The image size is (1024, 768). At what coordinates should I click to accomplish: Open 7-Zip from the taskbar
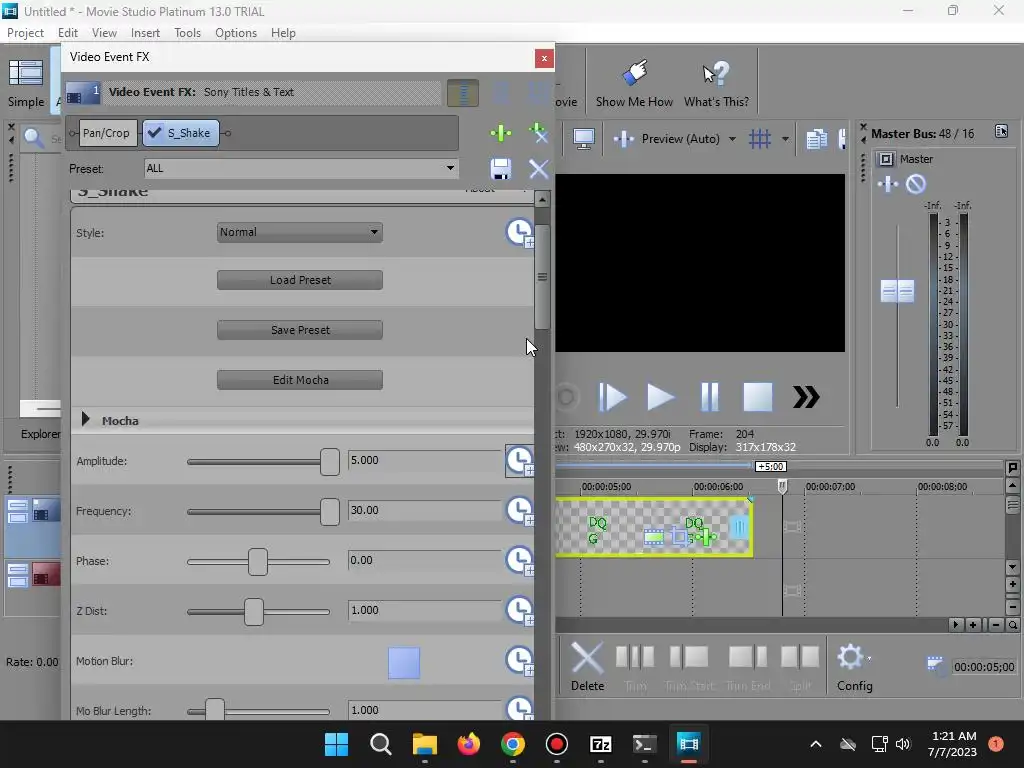coord(600,744)
